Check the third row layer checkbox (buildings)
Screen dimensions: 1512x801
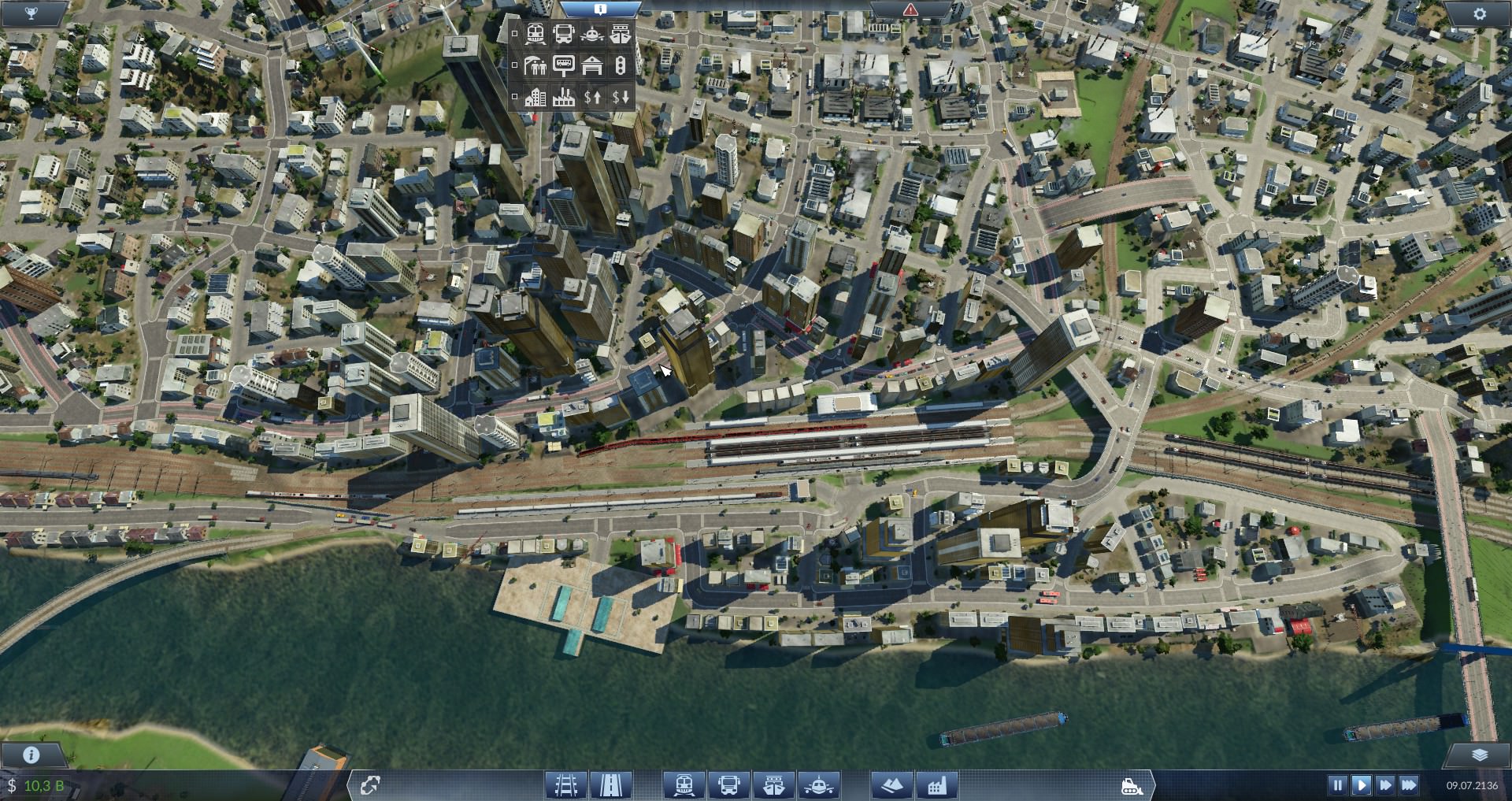[x=515, y=97]
